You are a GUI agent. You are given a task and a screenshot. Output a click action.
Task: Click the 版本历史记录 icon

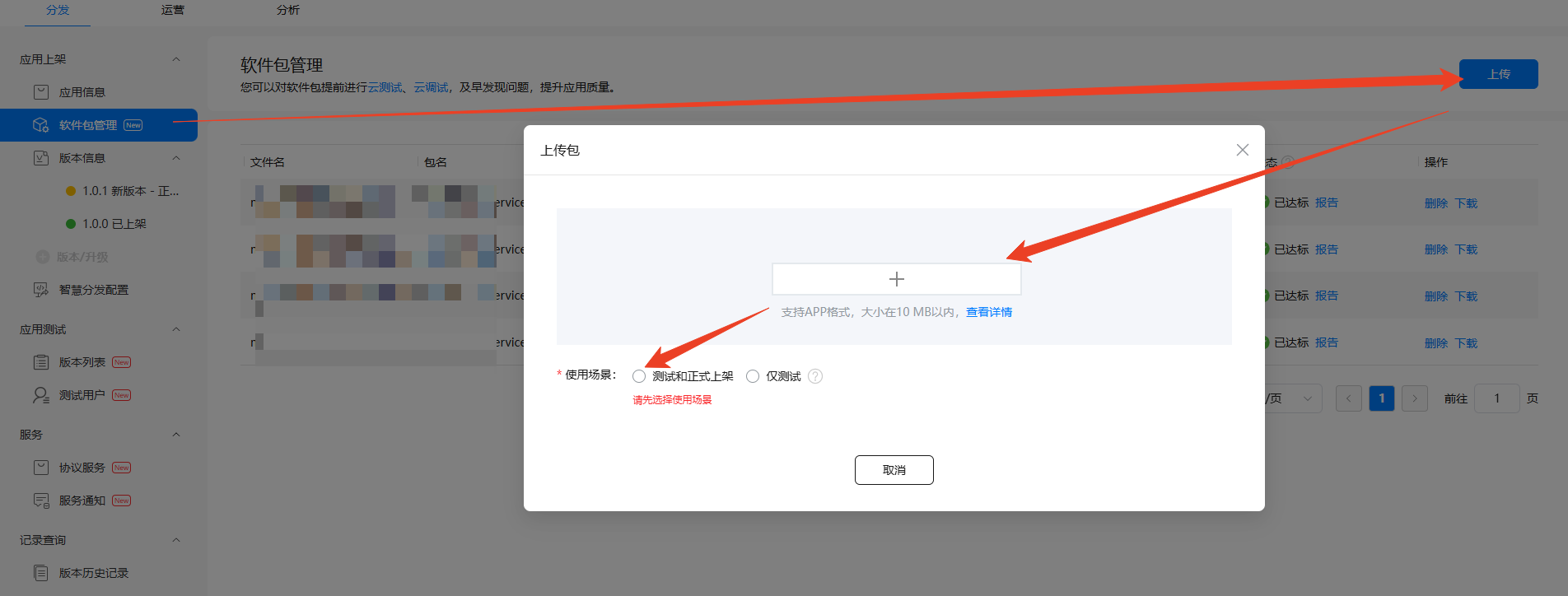(41, 573)
